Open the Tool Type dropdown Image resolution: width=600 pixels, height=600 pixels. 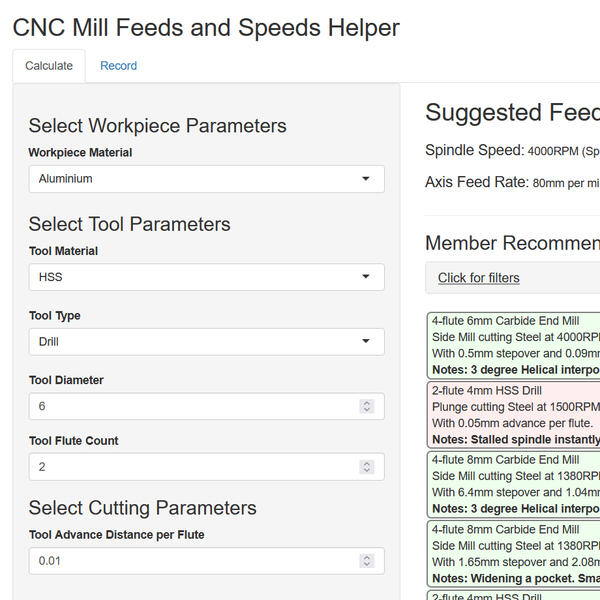[206, 342]
